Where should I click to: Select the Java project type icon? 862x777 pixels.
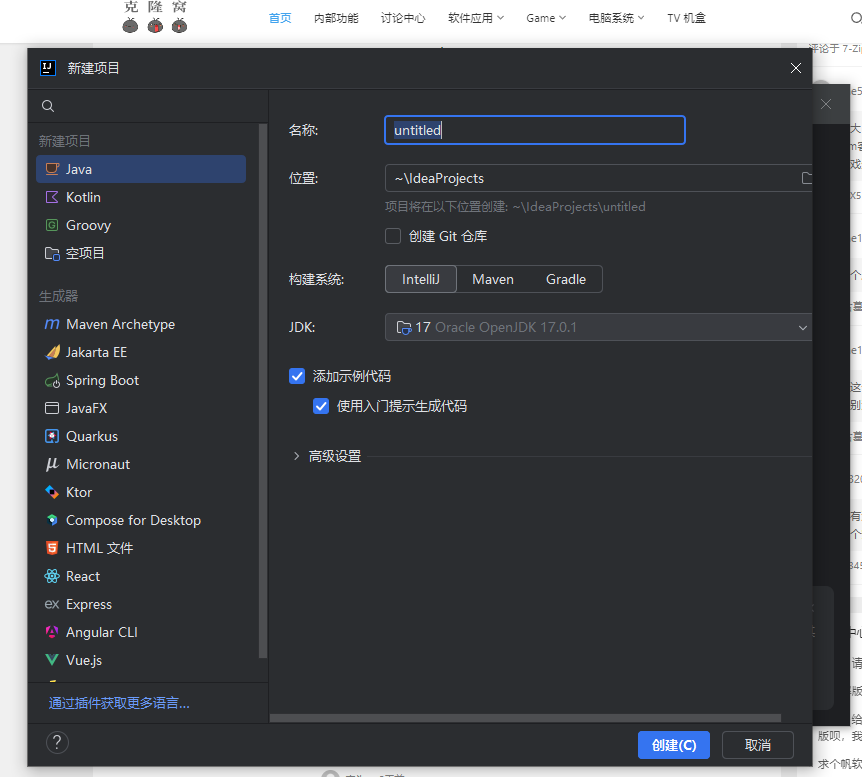(52, 169)
